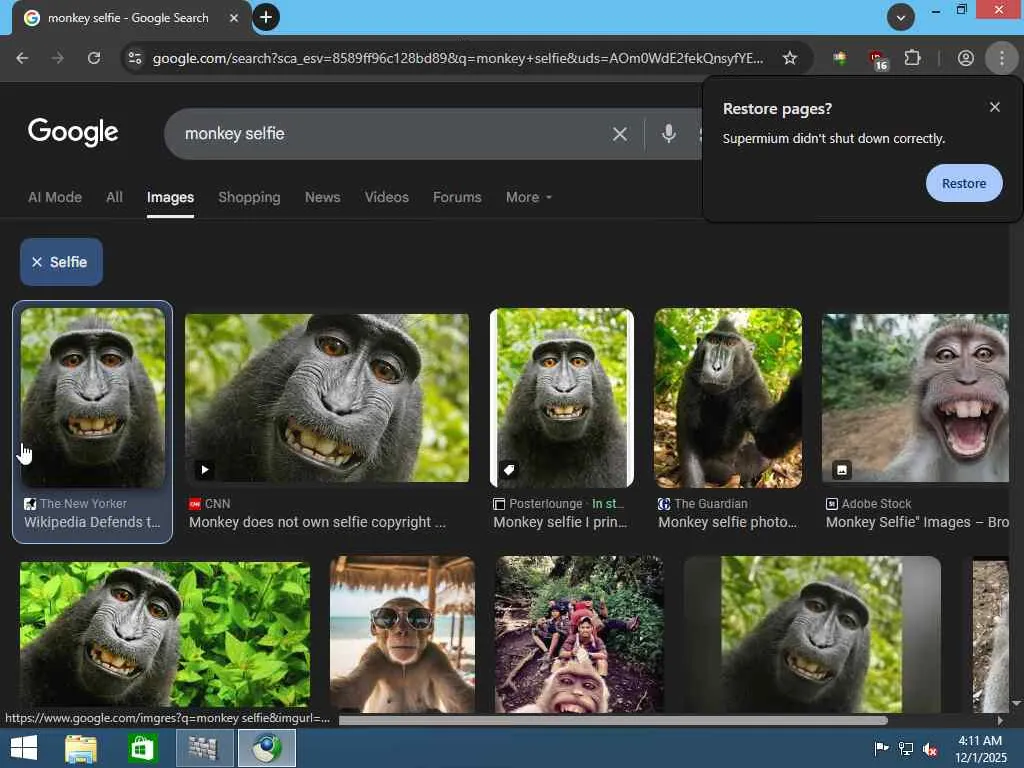Select the Images tab
Viewport: 1024px width, 768px height.
(170, 197)
